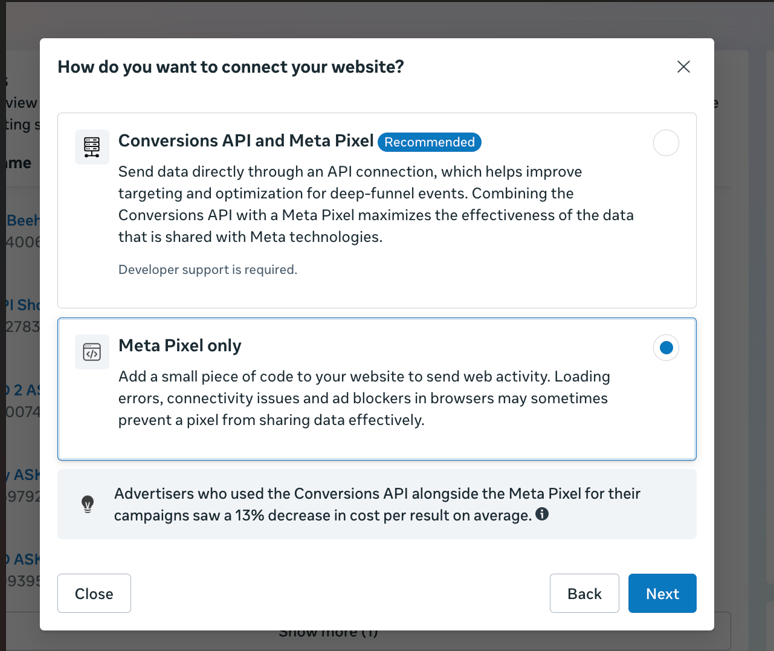774x651 pixels.
Task: Go back with the Back button
Action: (584, 594)
